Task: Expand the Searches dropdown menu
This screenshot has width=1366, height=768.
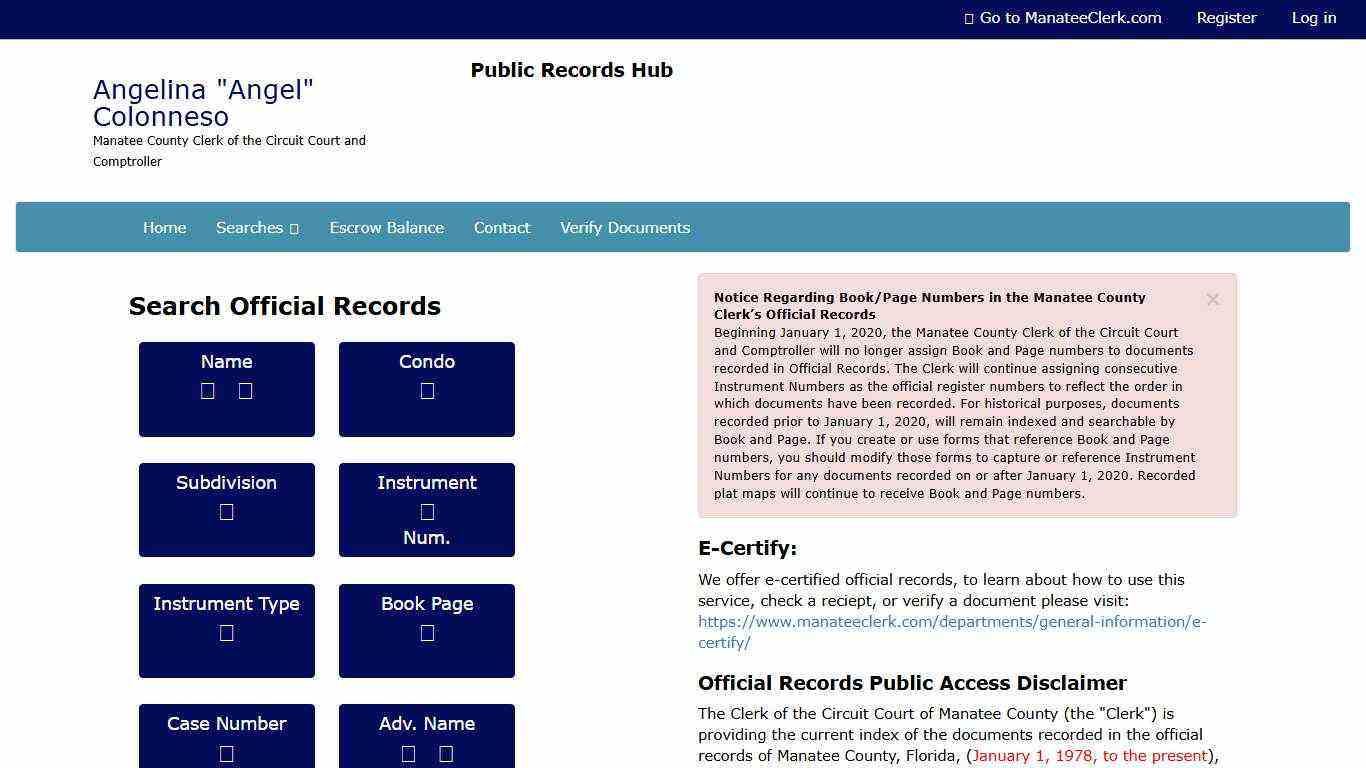Action: pyautogui.click(x=257, y=227)
